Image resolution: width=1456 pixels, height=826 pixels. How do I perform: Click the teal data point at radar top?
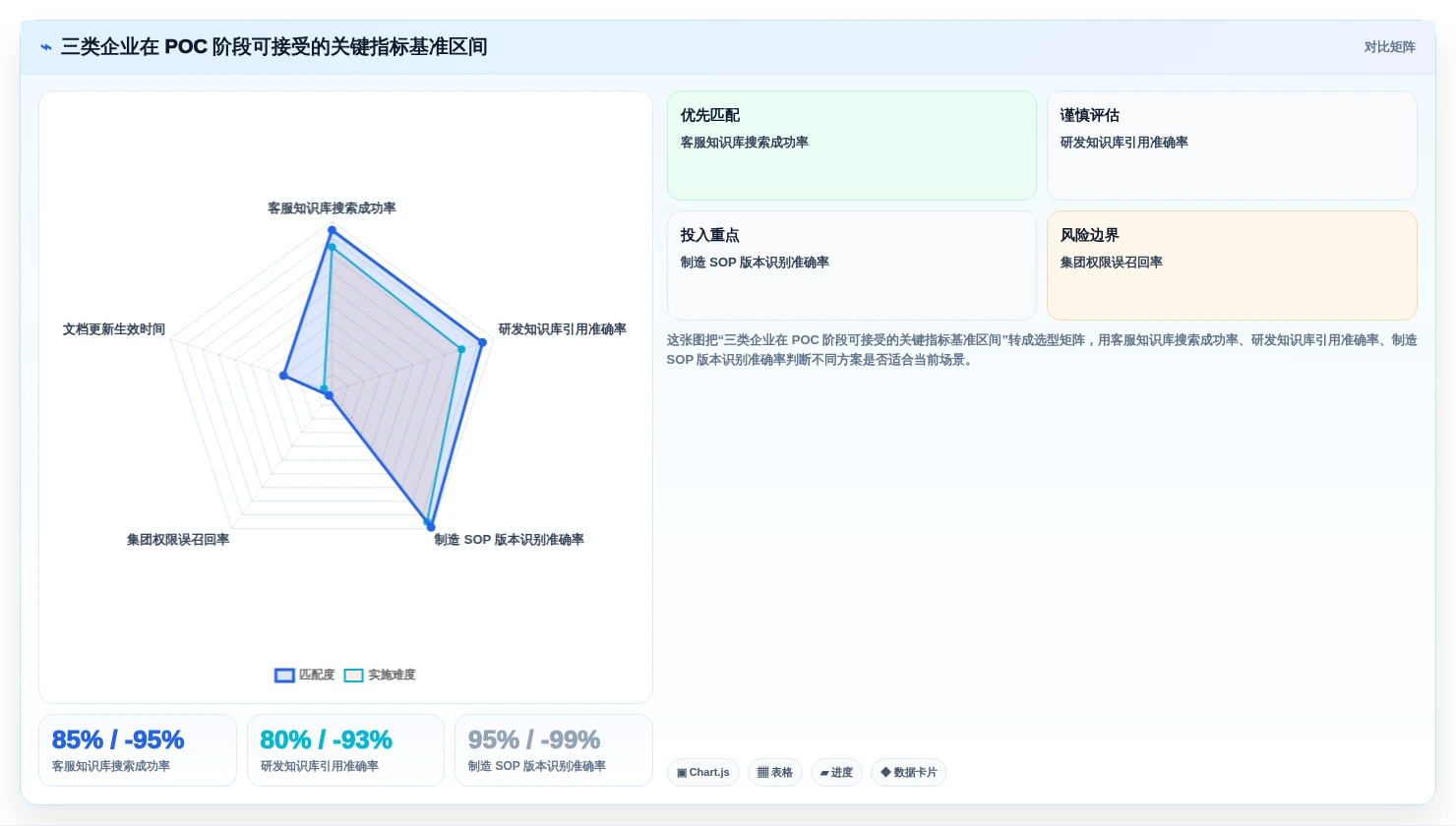(x=332, y=247)
